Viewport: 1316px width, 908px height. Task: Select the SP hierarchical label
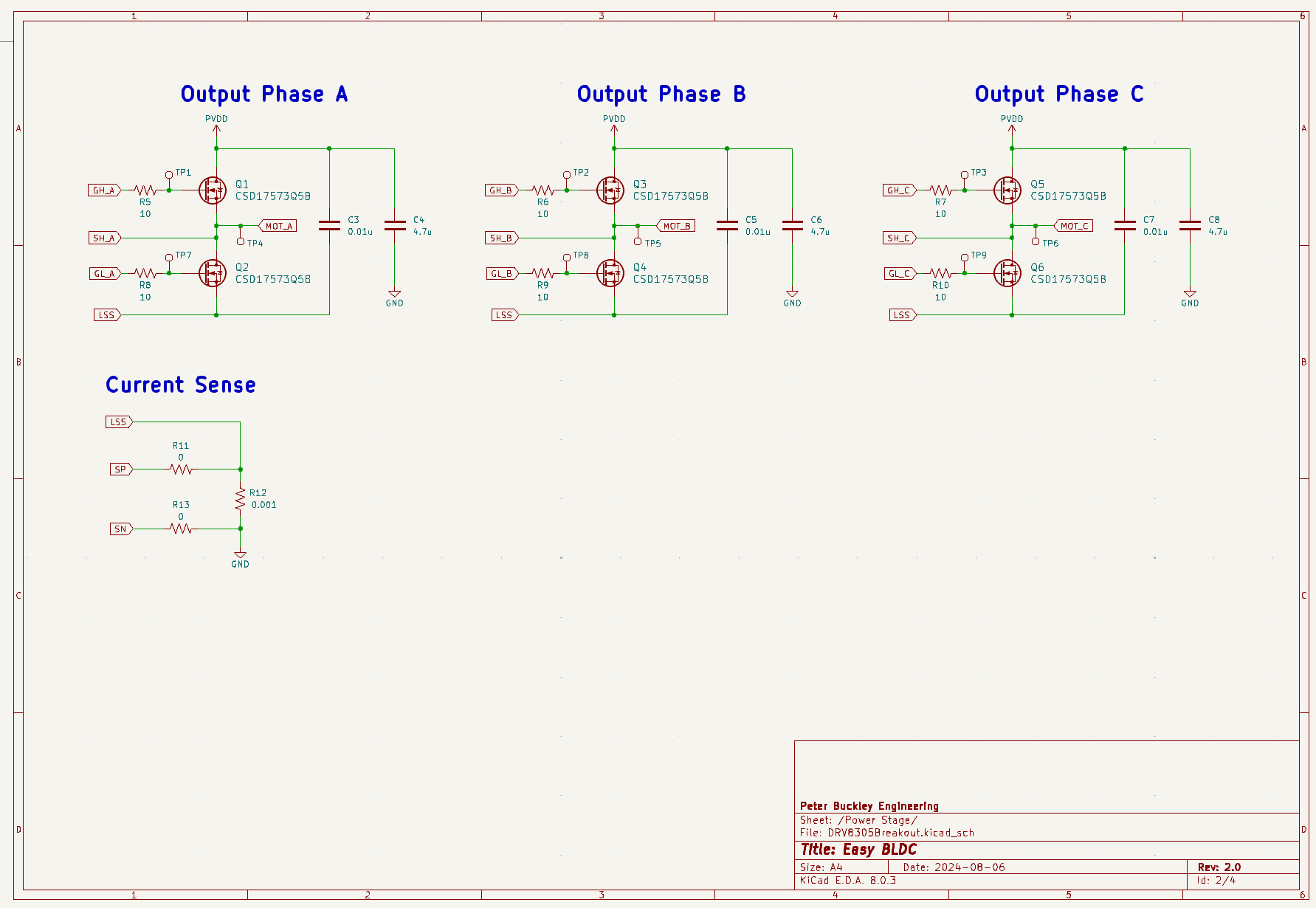(122, 470)
